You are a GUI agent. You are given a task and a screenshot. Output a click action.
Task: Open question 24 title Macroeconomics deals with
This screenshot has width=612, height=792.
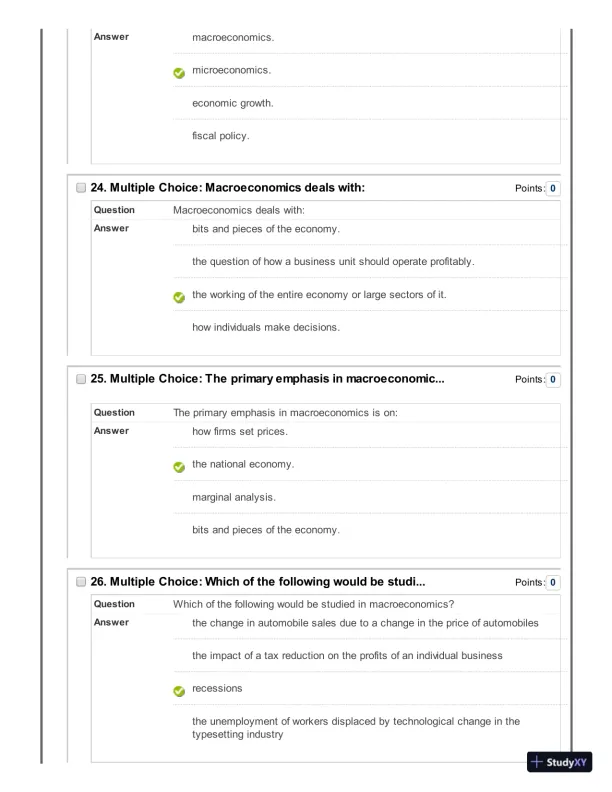(x=237, y=187)
